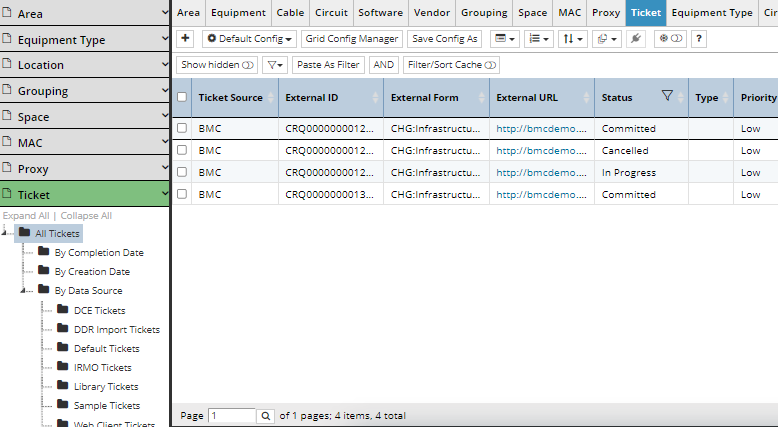
Task: Switch to the Equipment tab
Action: 238,13
